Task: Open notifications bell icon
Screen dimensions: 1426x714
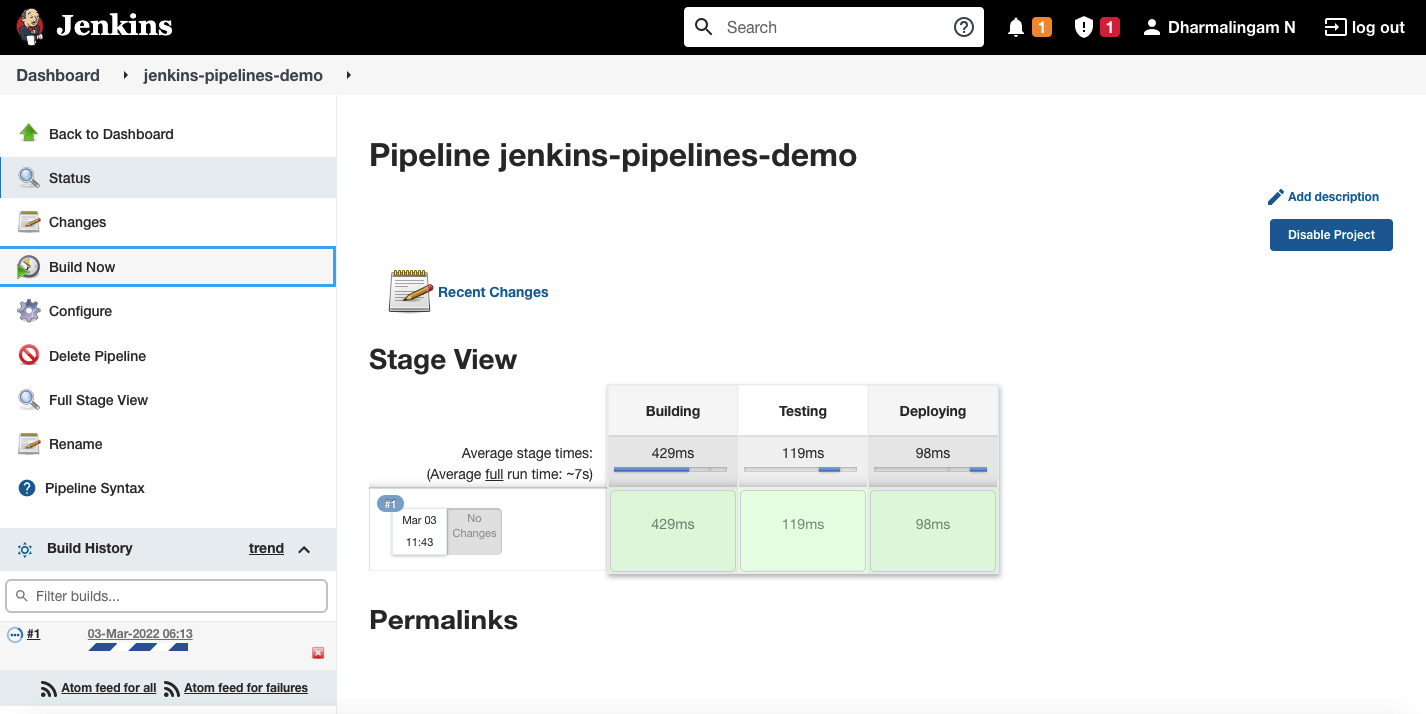Action: click(1016, 27)
